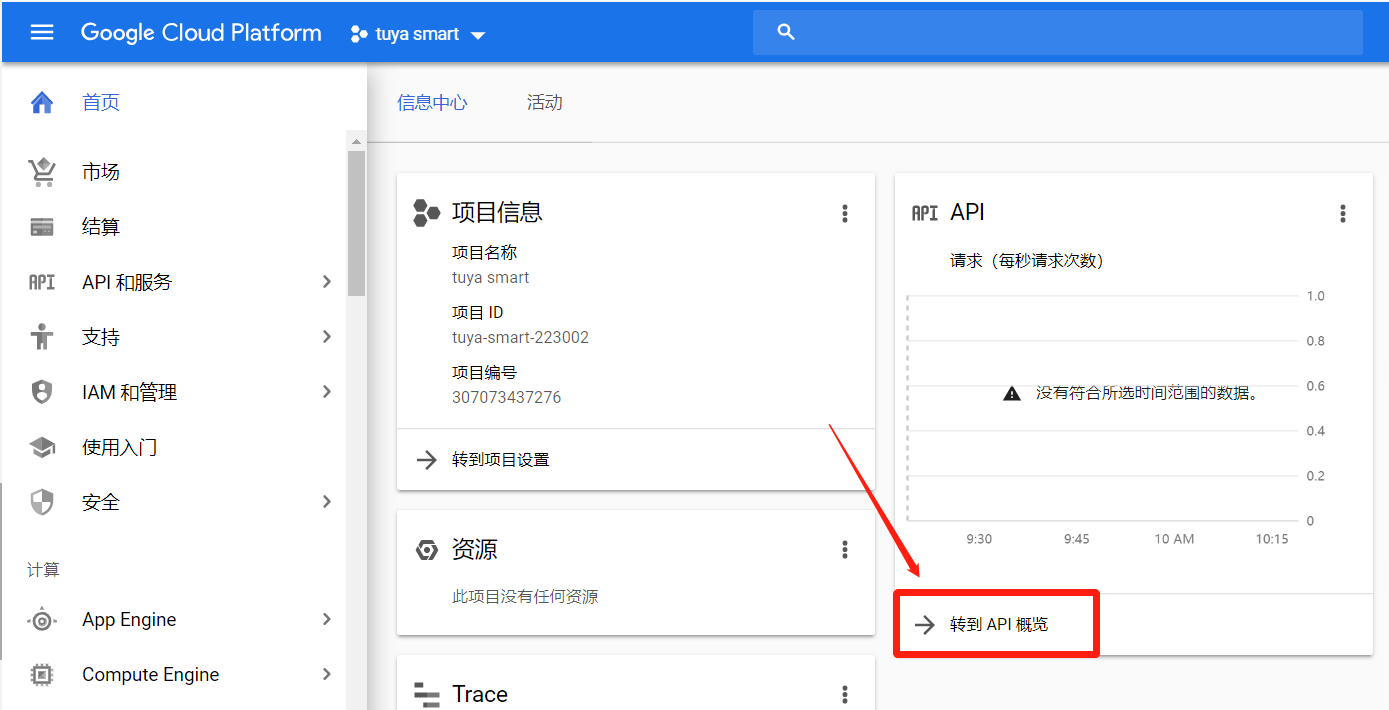Click the project selector hexagon icon
This screenshot has height=710, width=1389.
pyautogui.click(x=359, y=34)
